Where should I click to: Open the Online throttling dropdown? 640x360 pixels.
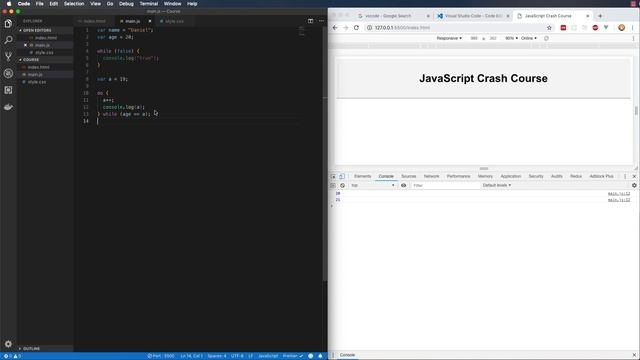pyautogui.click(x=529, y=38)
